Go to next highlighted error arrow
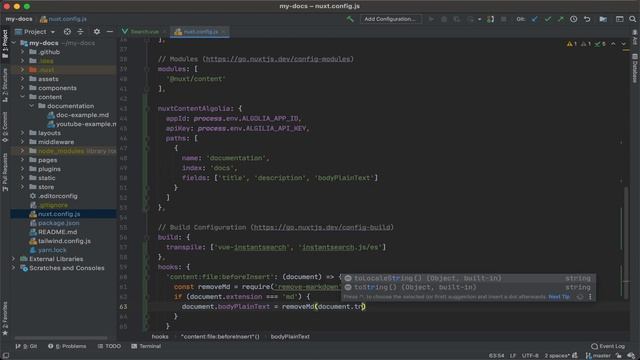Image resolution: width=640 pixels, height=360 pixels. coord(623,44)
